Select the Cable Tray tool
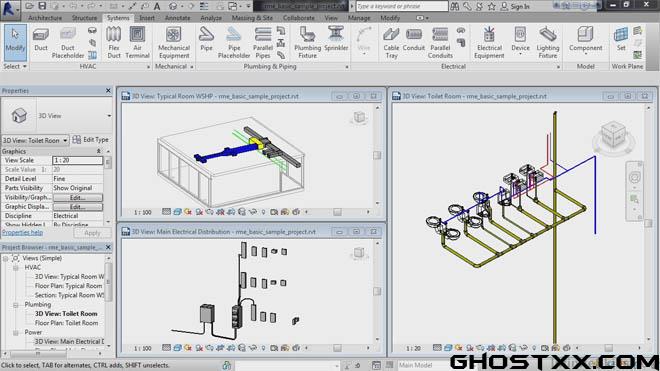The width and height of the screenshot is (660, 371). 391,42
